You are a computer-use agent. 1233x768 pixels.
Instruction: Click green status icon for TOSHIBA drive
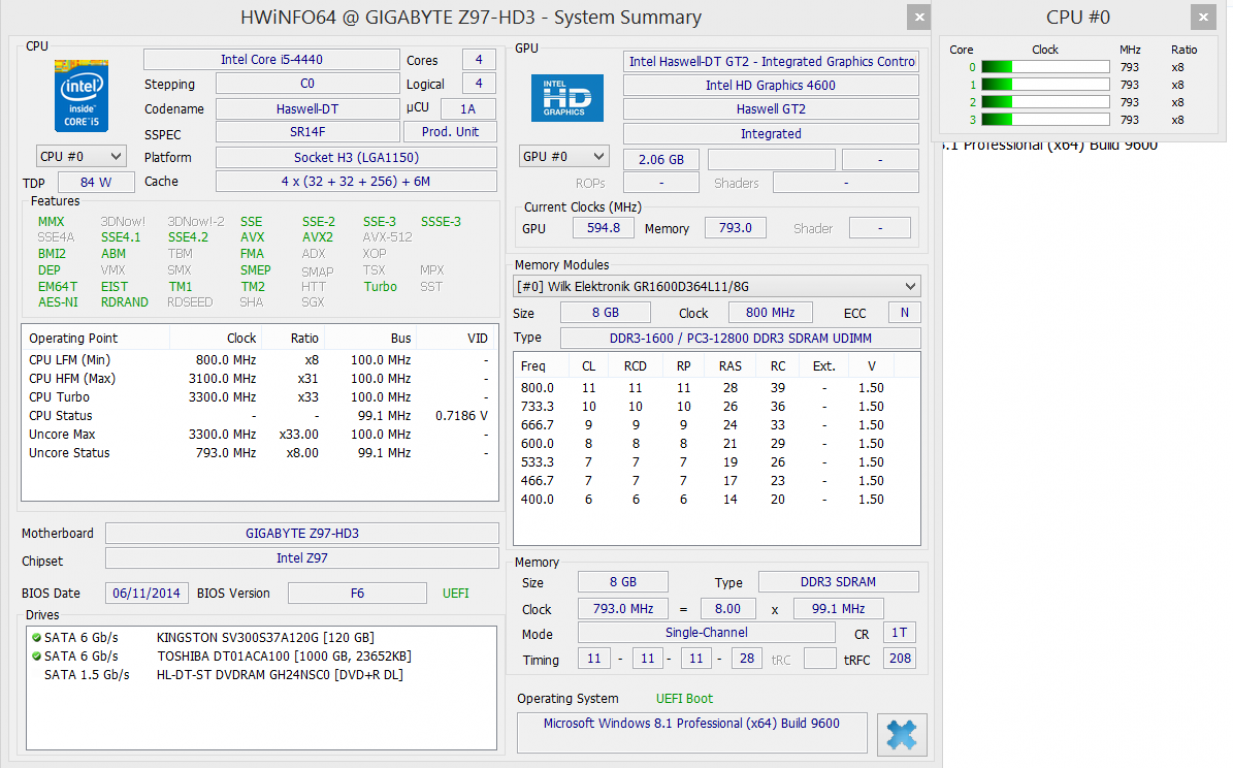[36, 656]
